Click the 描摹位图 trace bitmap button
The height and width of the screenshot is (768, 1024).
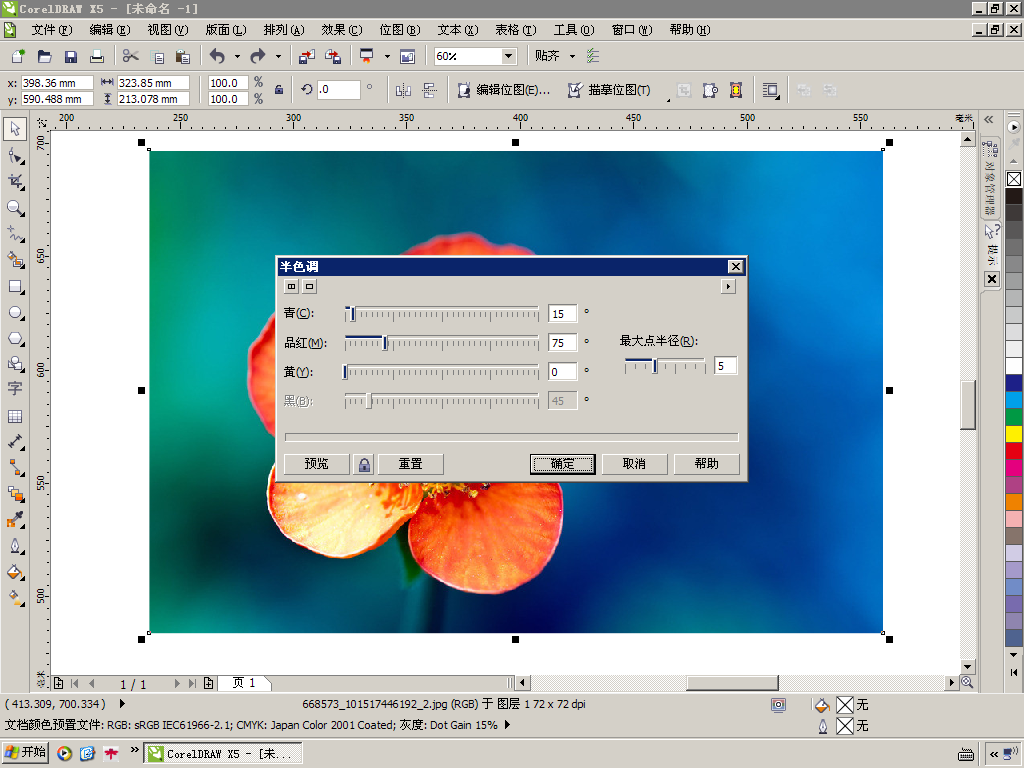(609, 90)
